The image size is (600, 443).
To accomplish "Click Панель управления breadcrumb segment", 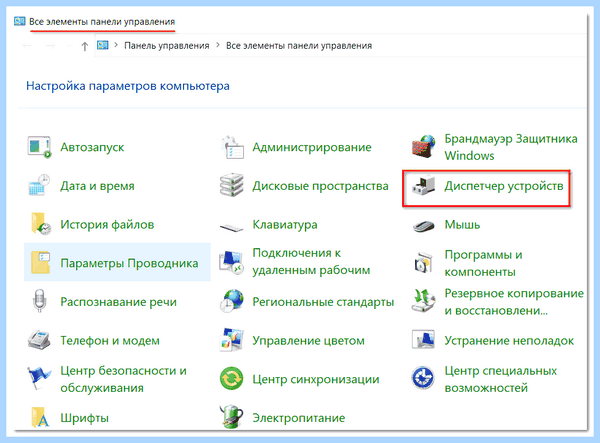I will click(166, 46).
